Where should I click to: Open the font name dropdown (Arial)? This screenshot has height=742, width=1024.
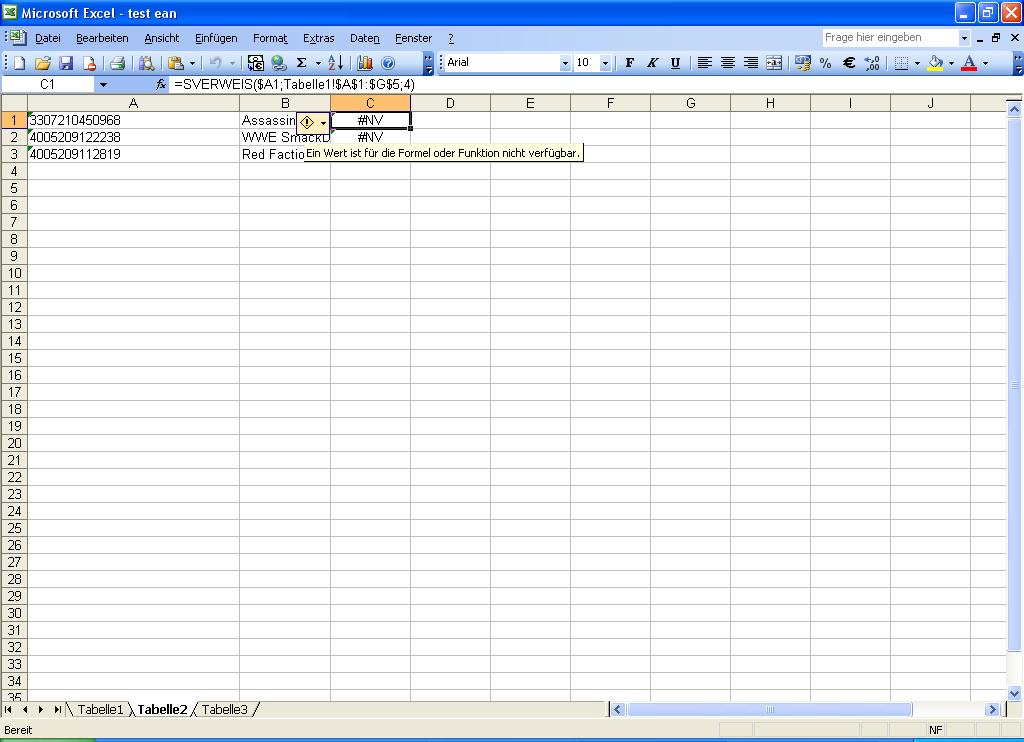tap(565, 63)
